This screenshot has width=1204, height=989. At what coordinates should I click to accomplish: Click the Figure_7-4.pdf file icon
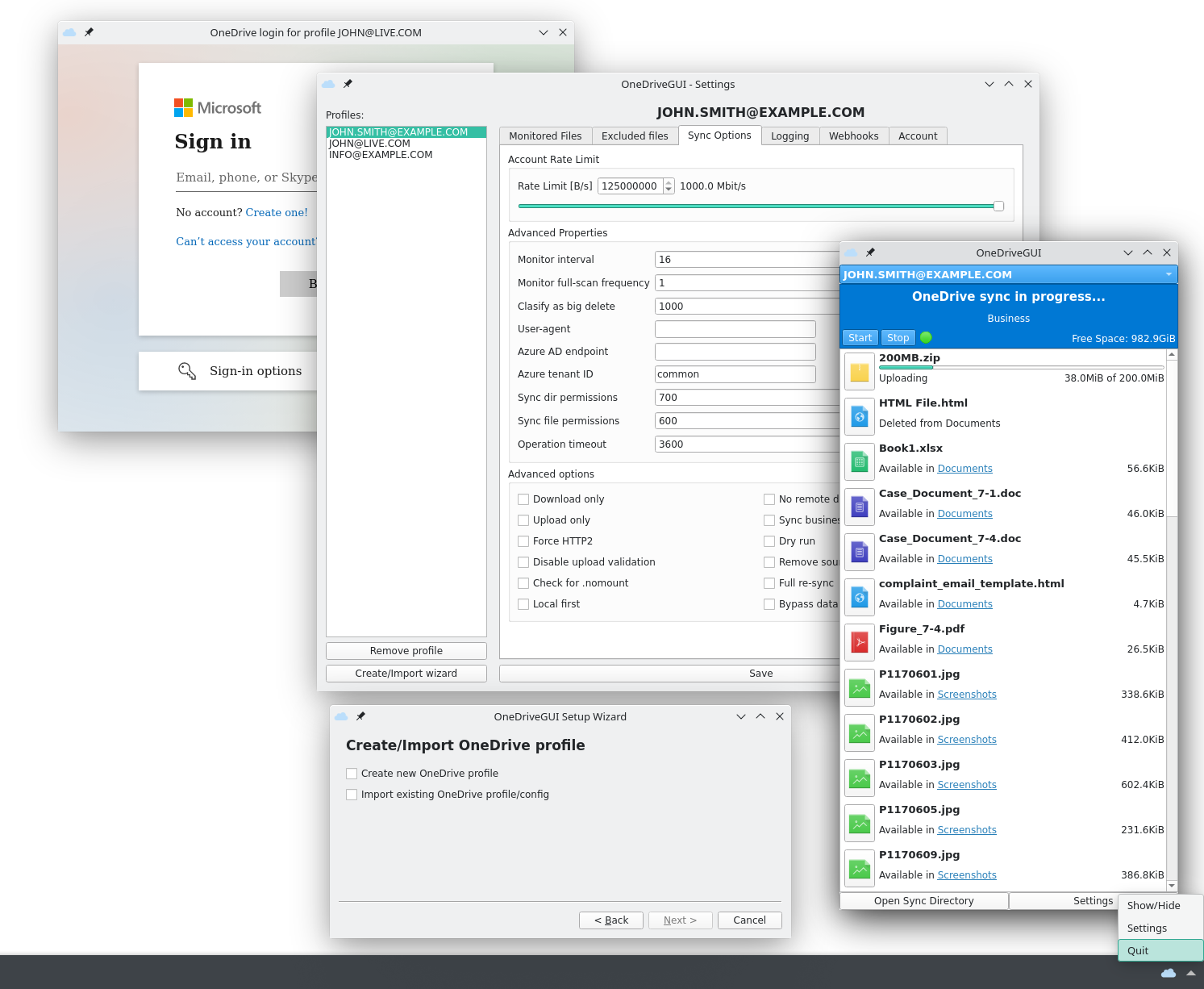click(860, 643)
